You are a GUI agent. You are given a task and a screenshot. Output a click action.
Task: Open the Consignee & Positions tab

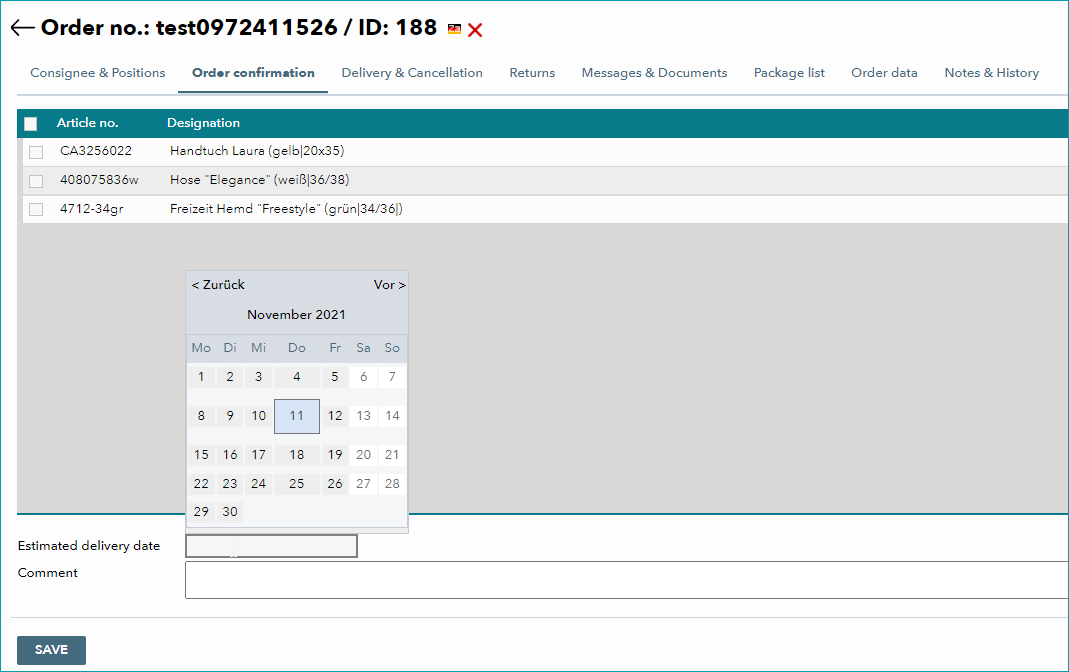pyautogui.click(x=97, y=73)
